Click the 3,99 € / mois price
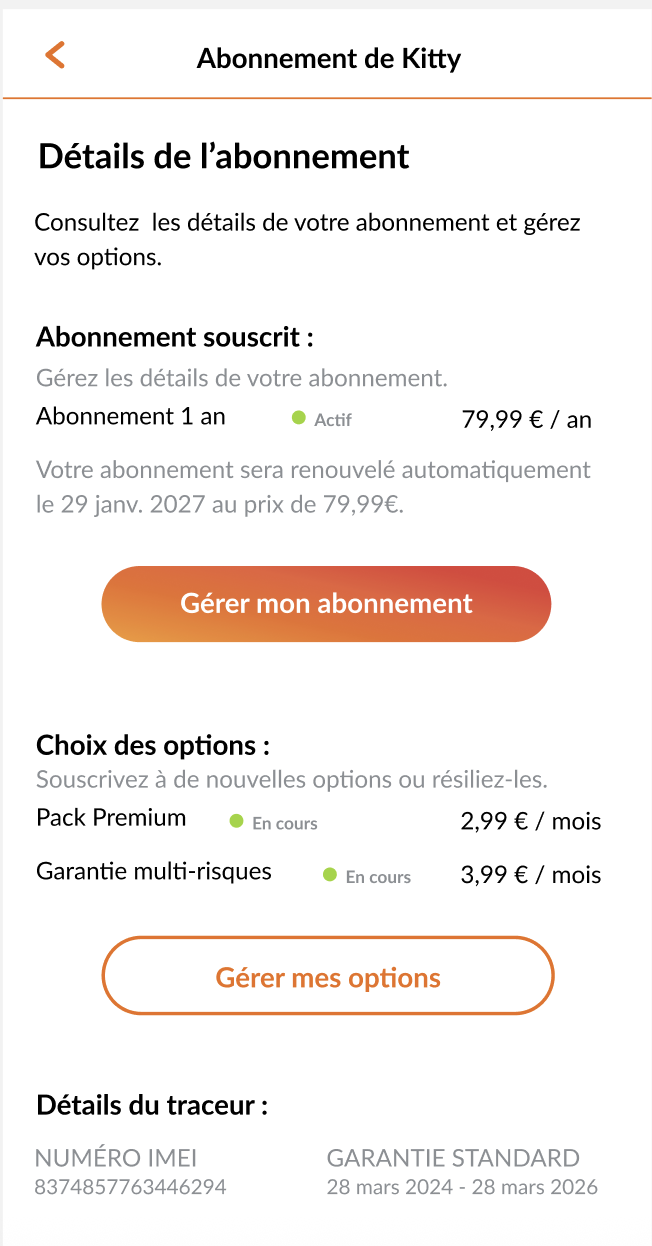 click(x=531, y=876)
